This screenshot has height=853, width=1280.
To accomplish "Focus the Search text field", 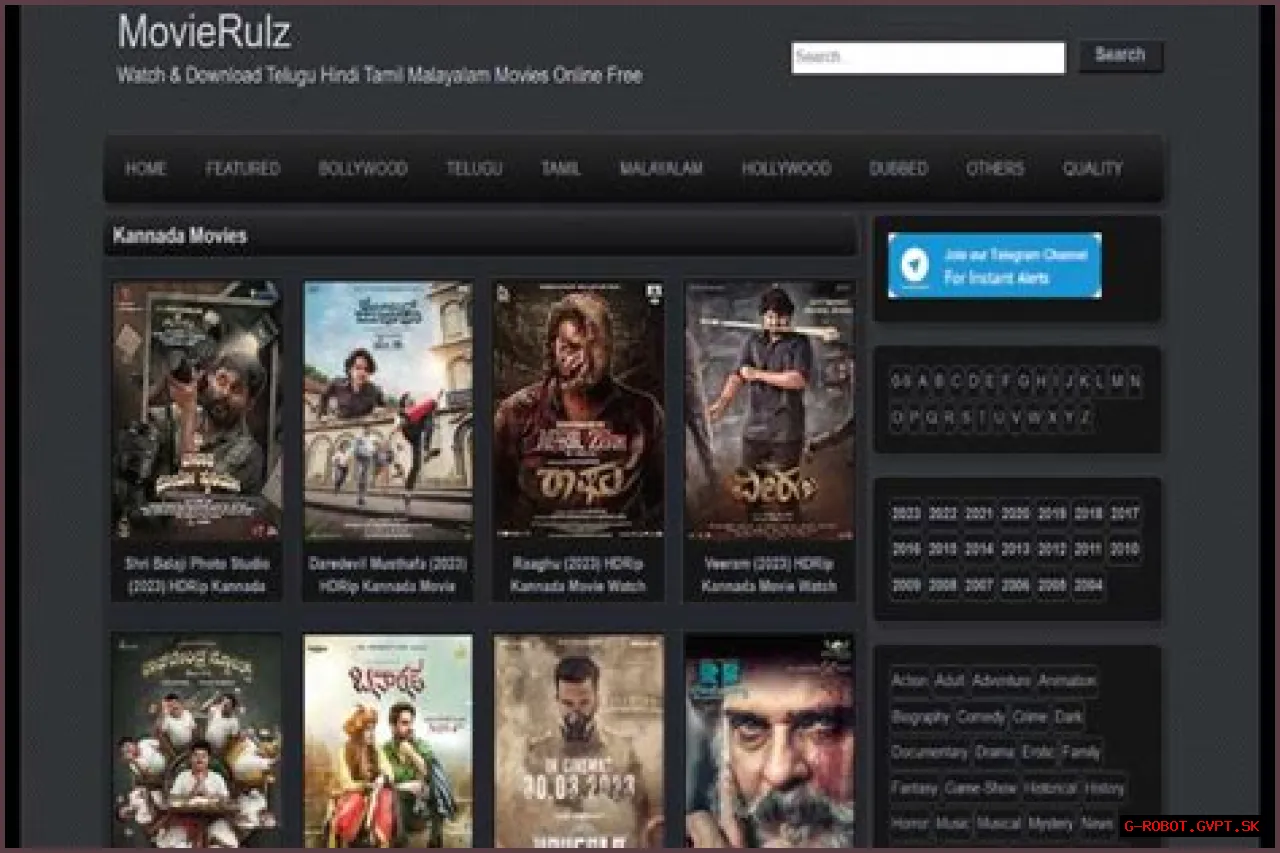I will point(928,58).
